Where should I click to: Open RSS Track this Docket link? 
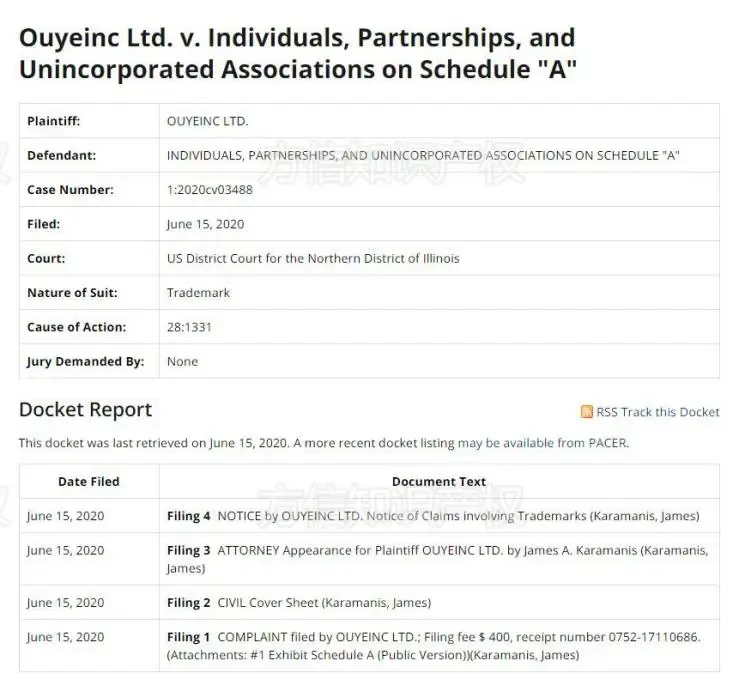657,412
